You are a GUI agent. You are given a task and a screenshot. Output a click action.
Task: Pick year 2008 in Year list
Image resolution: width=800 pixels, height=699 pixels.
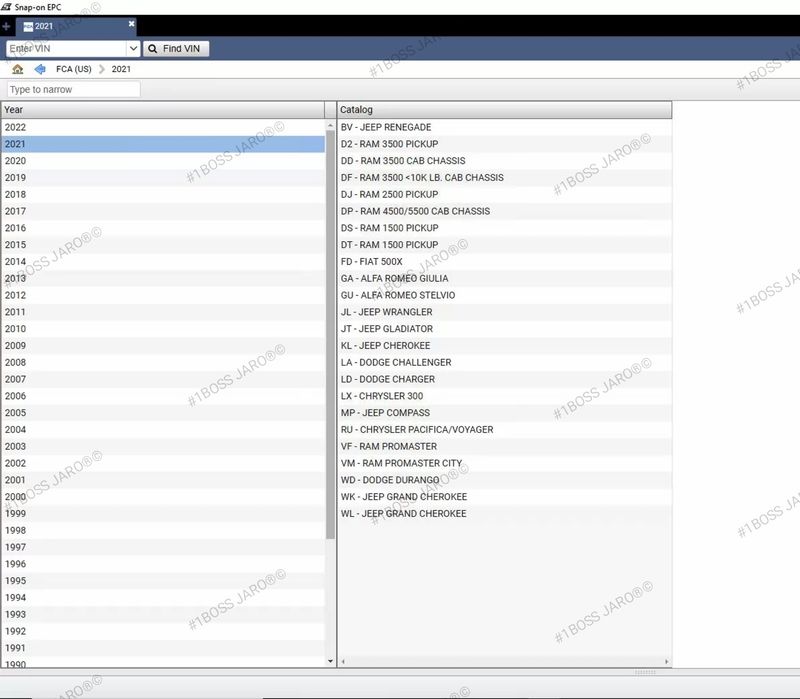tap(163, 362)
